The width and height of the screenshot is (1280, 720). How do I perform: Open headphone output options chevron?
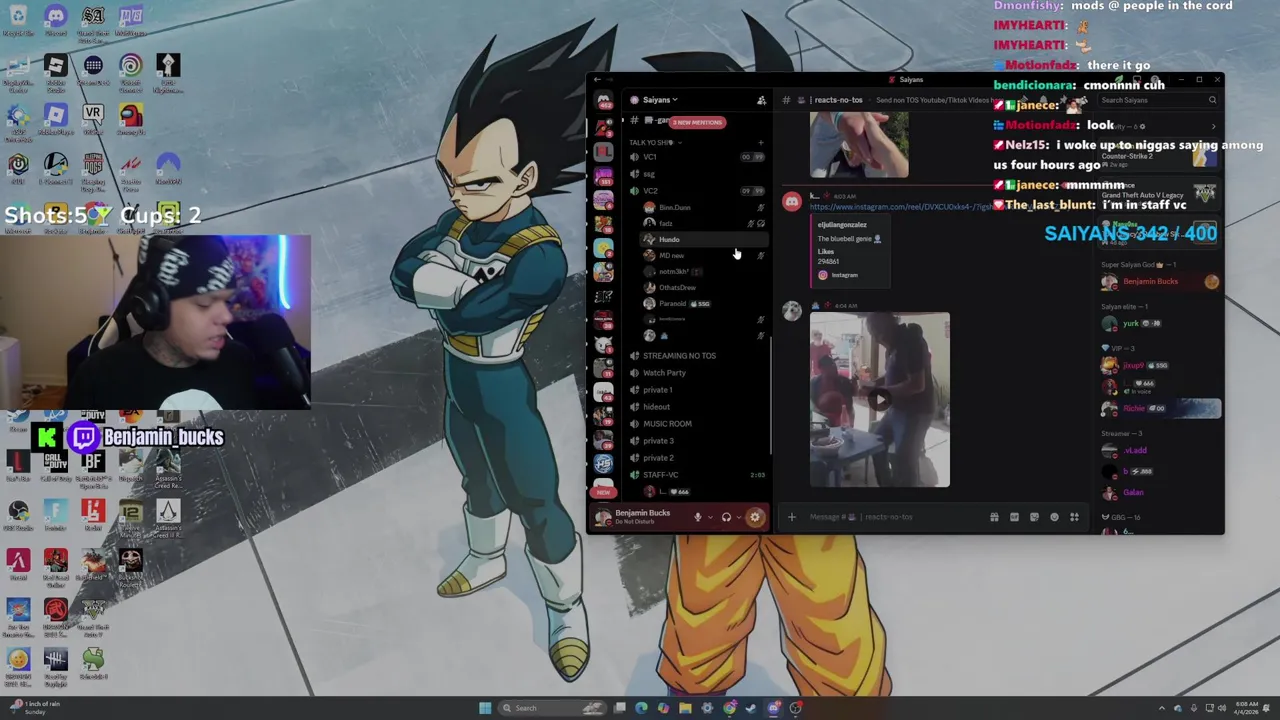[x=738, y=517]
